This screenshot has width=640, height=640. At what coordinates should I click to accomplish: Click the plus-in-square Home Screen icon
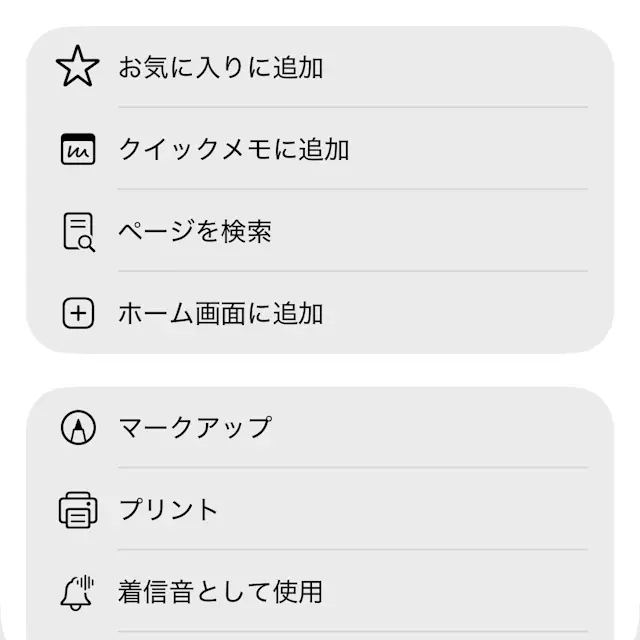[x=77, y=314]
